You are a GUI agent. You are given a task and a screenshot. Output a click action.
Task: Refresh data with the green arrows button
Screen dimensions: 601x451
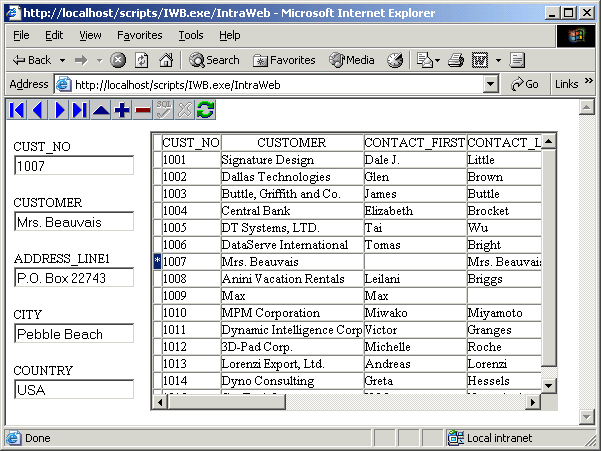point(205,110)
